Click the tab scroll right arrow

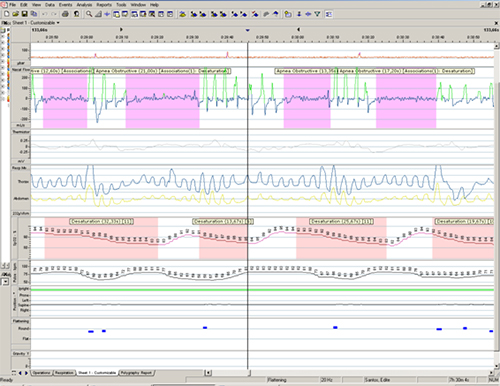click(26, 373)
